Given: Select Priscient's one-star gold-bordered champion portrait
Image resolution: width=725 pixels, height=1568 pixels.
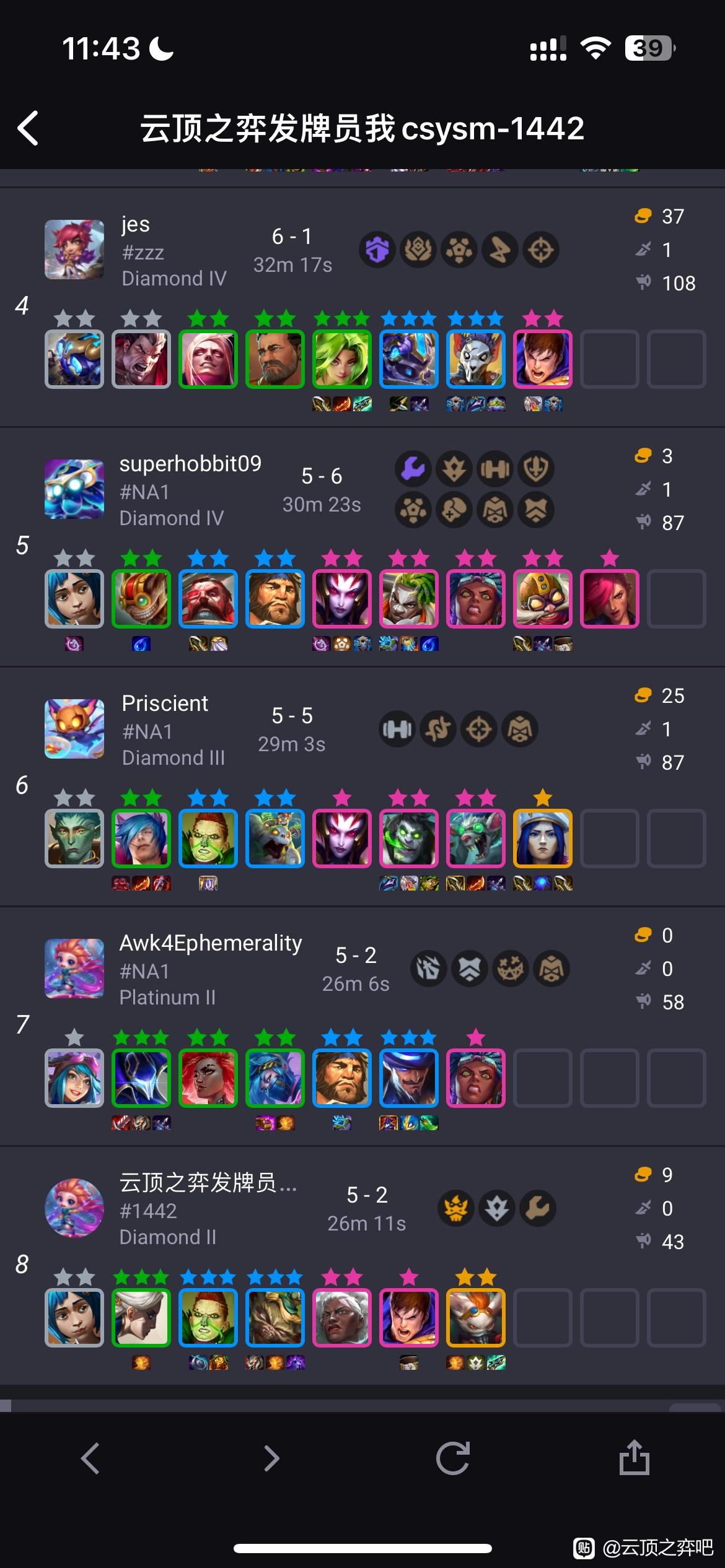Looking at the screenshot, I should (543, 838).
